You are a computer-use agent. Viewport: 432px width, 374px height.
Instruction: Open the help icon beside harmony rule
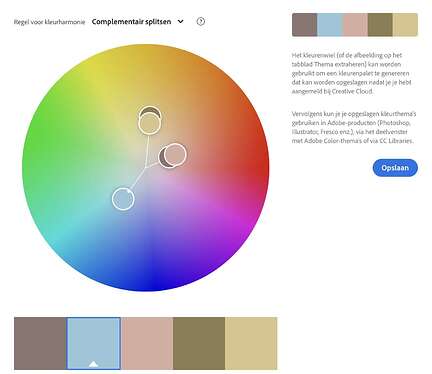tap(201, 21)
